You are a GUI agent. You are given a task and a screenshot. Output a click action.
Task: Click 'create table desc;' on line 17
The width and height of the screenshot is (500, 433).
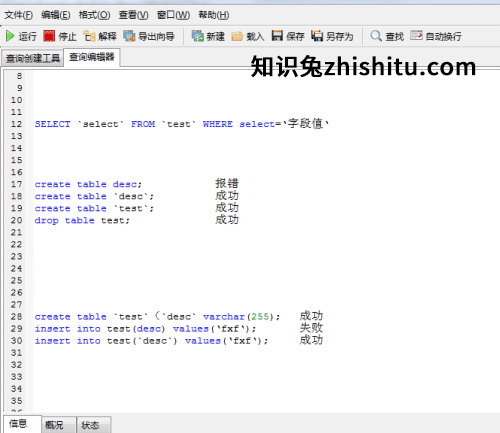(88, 184)
